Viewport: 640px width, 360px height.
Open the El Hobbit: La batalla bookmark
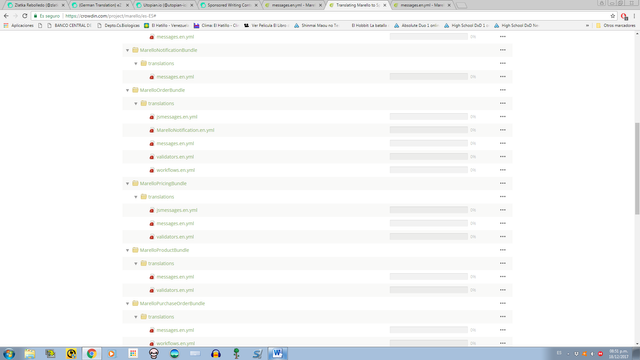click(369, 25)
